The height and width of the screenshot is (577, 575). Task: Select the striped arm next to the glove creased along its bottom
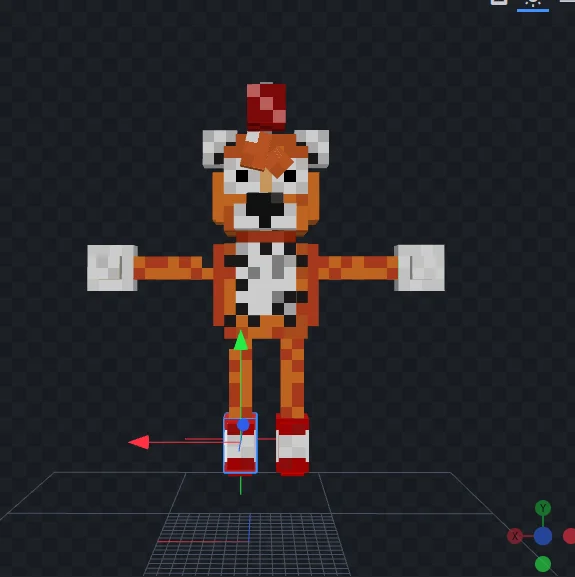[173, 268]
